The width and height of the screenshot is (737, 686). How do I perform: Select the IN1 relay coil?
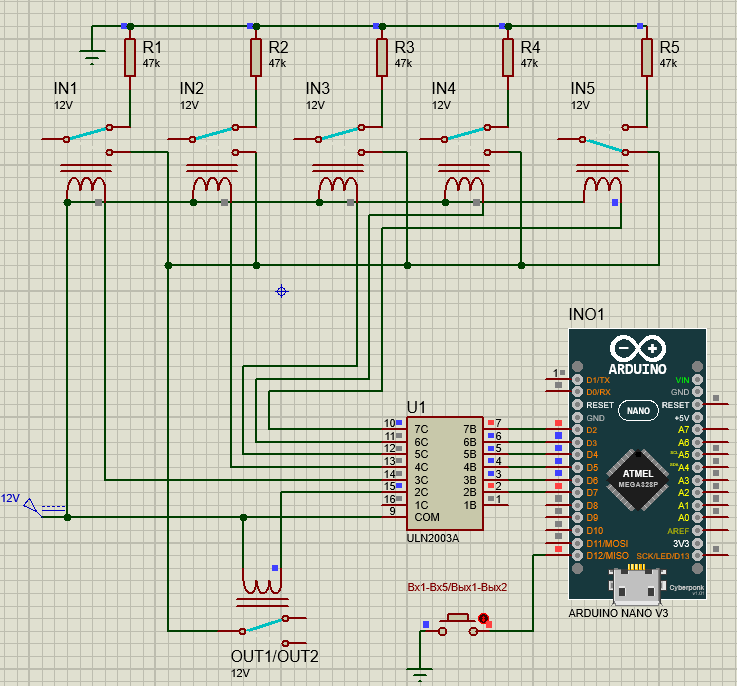click(x=86, y=185)
